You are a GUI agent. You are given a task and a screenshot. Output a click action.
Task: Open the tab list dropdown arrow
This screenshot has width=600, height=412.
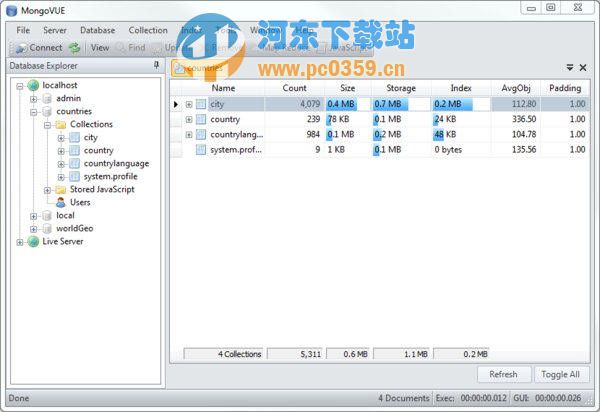pyautogui.click(x=570, y=67)
